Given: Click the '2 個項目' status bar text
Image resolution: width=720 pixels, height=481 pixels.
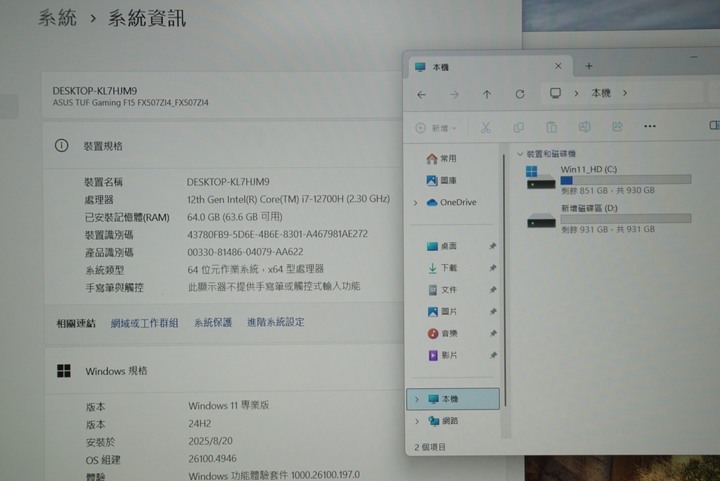Looking at the screenshot, I should pos(430,447).
